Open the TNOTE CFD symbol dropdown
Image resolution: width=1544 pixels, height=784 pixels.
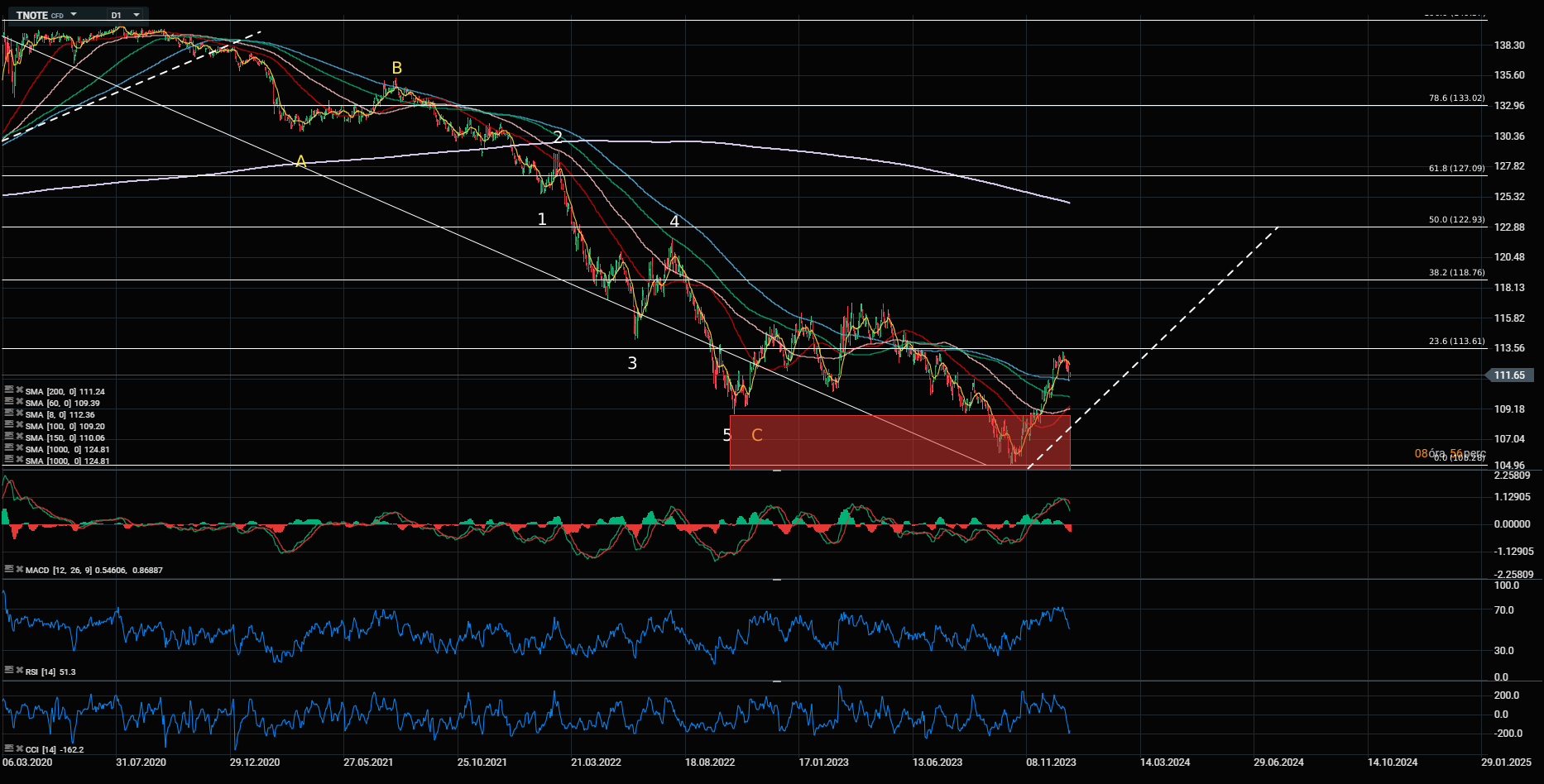click(x=74, y=15)
